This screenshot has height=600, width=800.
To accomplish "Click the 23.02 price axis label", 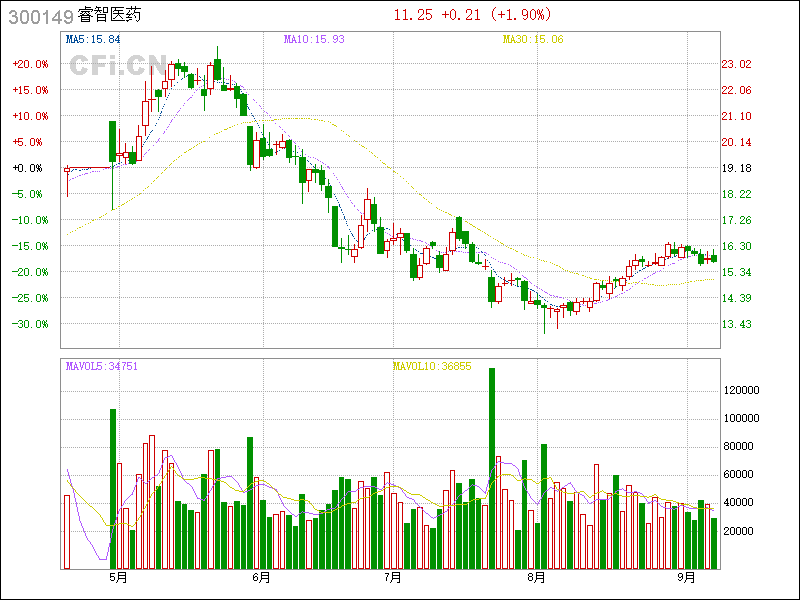I will coord(737,64).
